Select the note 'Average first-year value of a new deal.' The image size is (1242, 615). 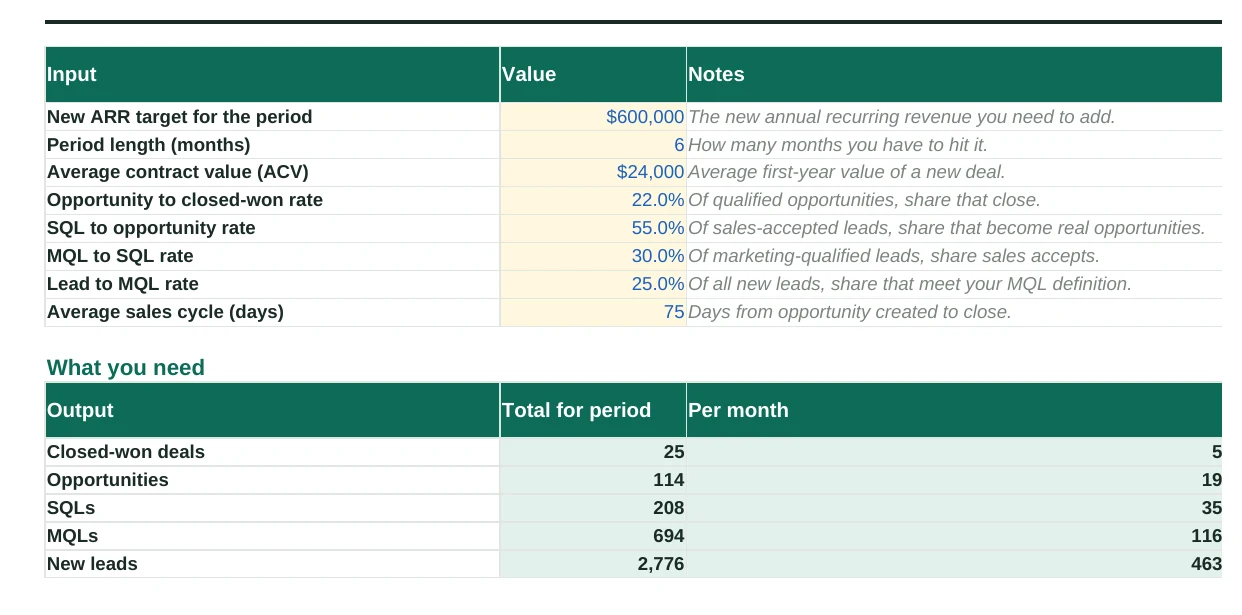847,172
